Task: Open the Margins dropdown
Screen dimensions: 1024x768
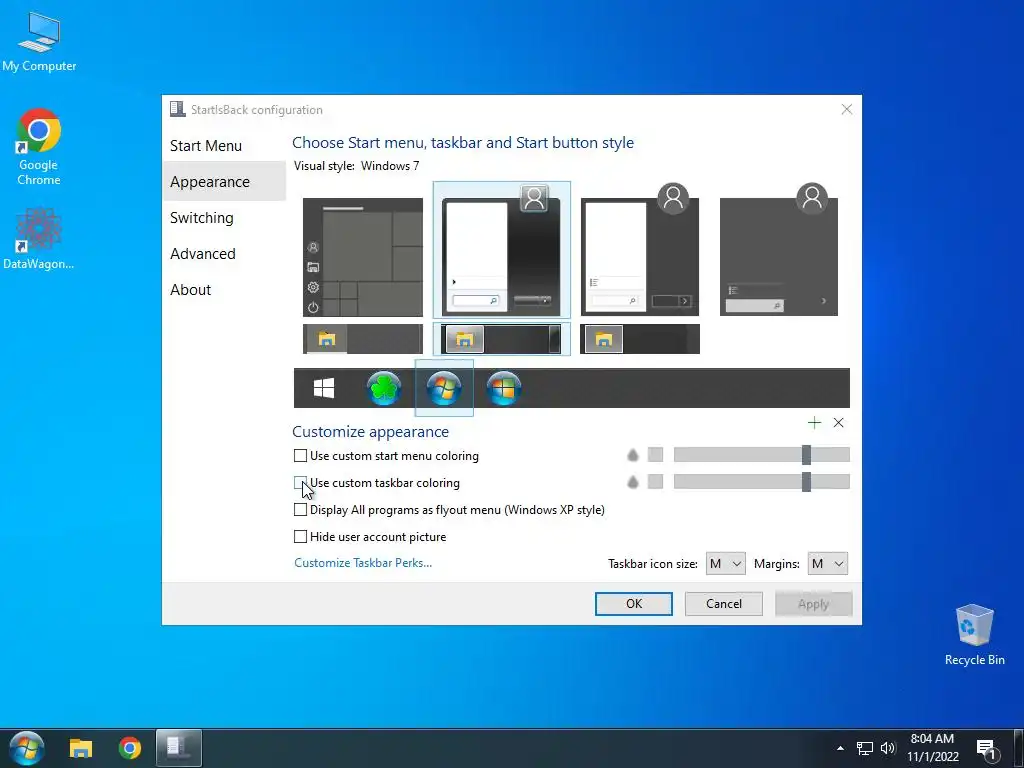Action: [827, 564]
